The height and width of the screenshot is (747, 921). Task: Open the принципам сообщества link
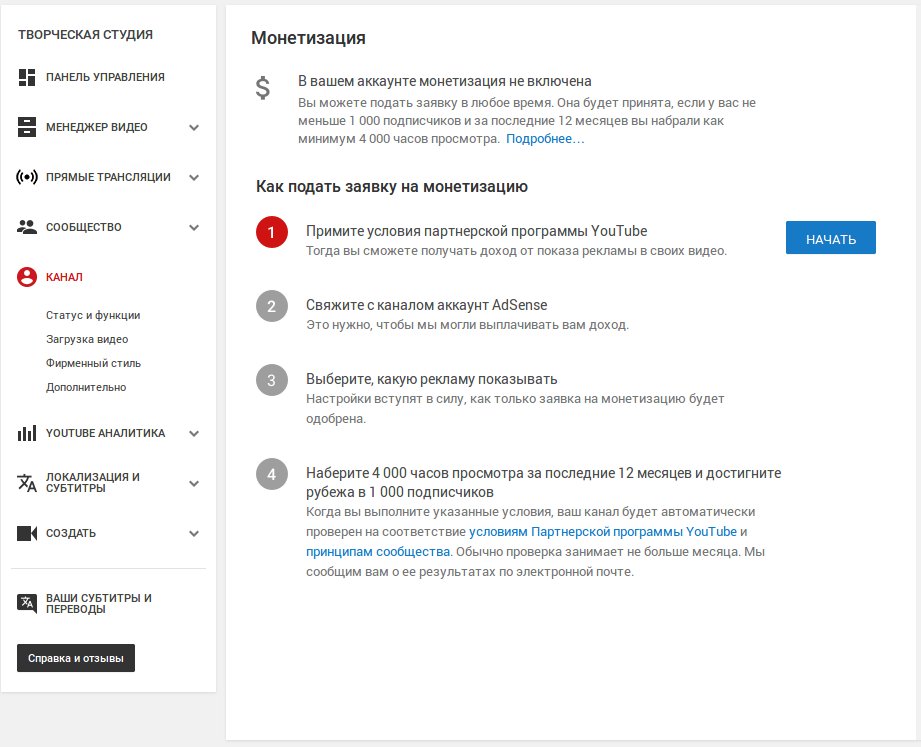pyautogui.click(x=378, y=552)
